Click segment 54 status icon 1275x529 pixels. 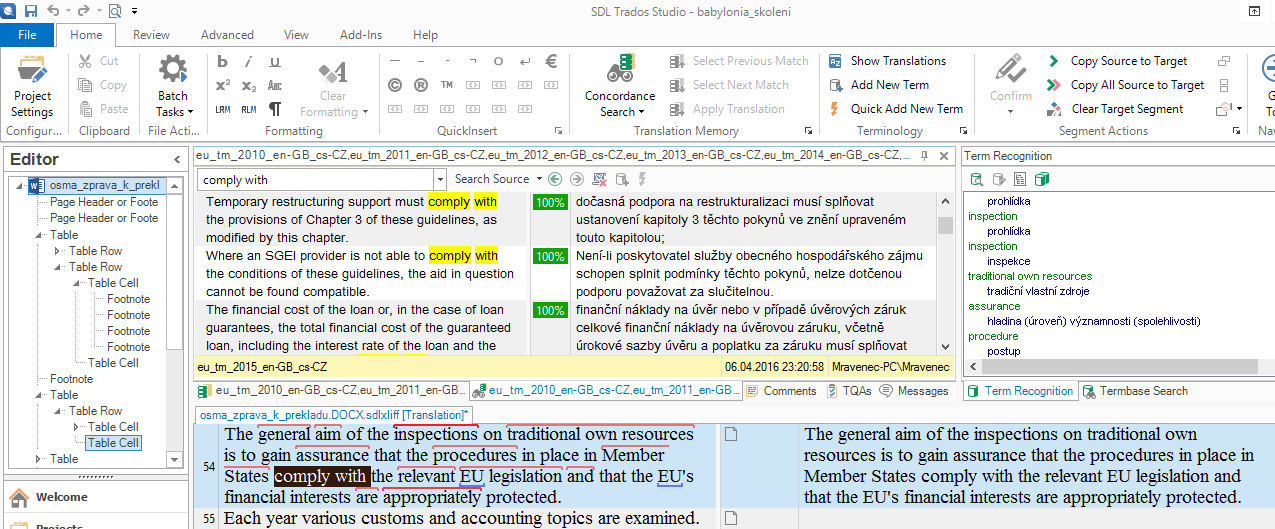point(731,434)
